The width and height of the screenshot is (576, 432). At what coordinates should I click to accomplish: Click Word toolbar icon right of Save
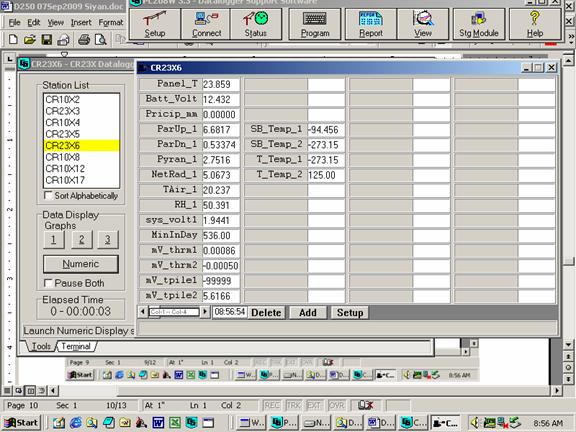64,39
